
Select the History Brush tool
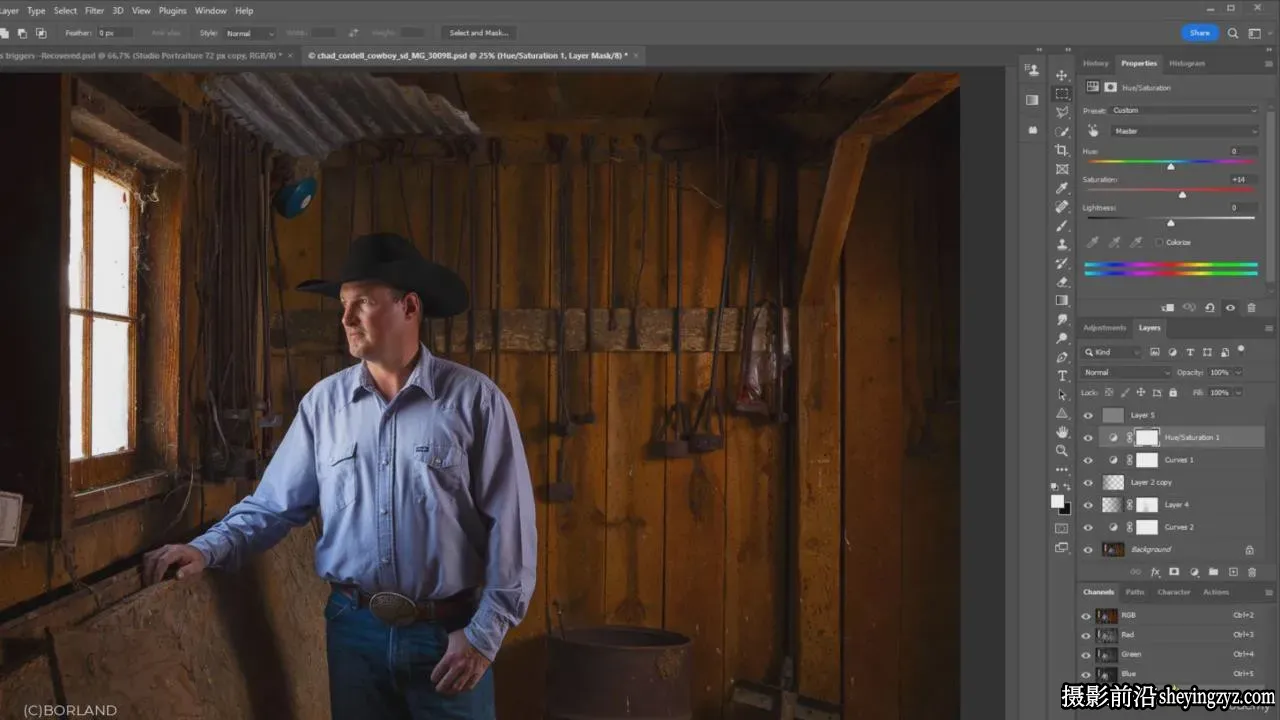(1062, 263)
